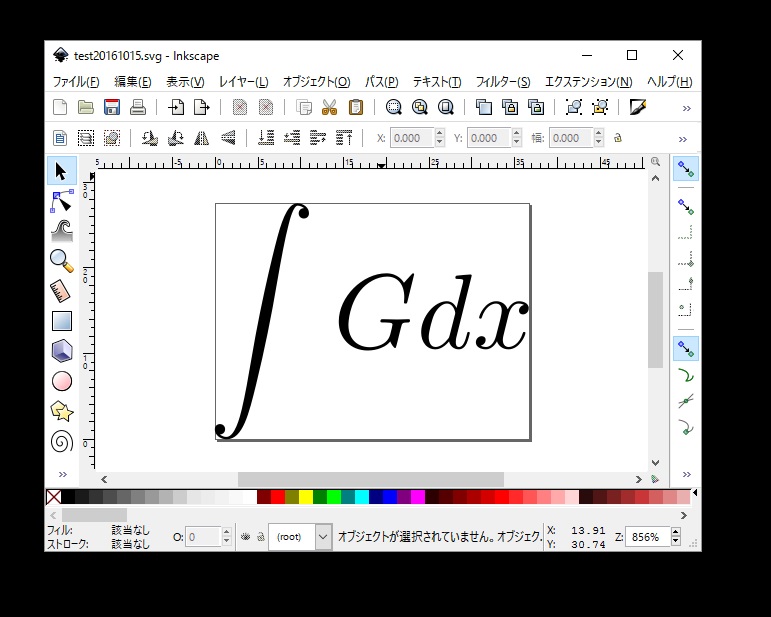Image resolution: width=771 pixels, height=617 pixels.
Task: Open the XML editor pencil icon
Action: point(637,107)
